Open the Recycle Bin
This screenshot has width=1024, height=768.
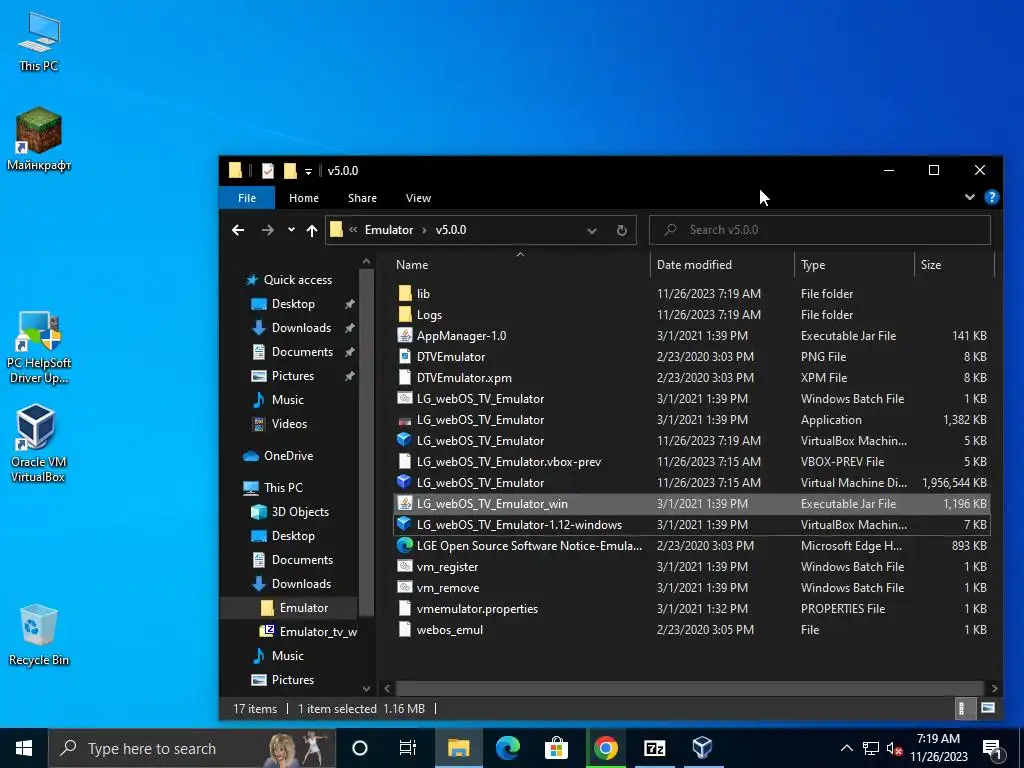[39, 635]
